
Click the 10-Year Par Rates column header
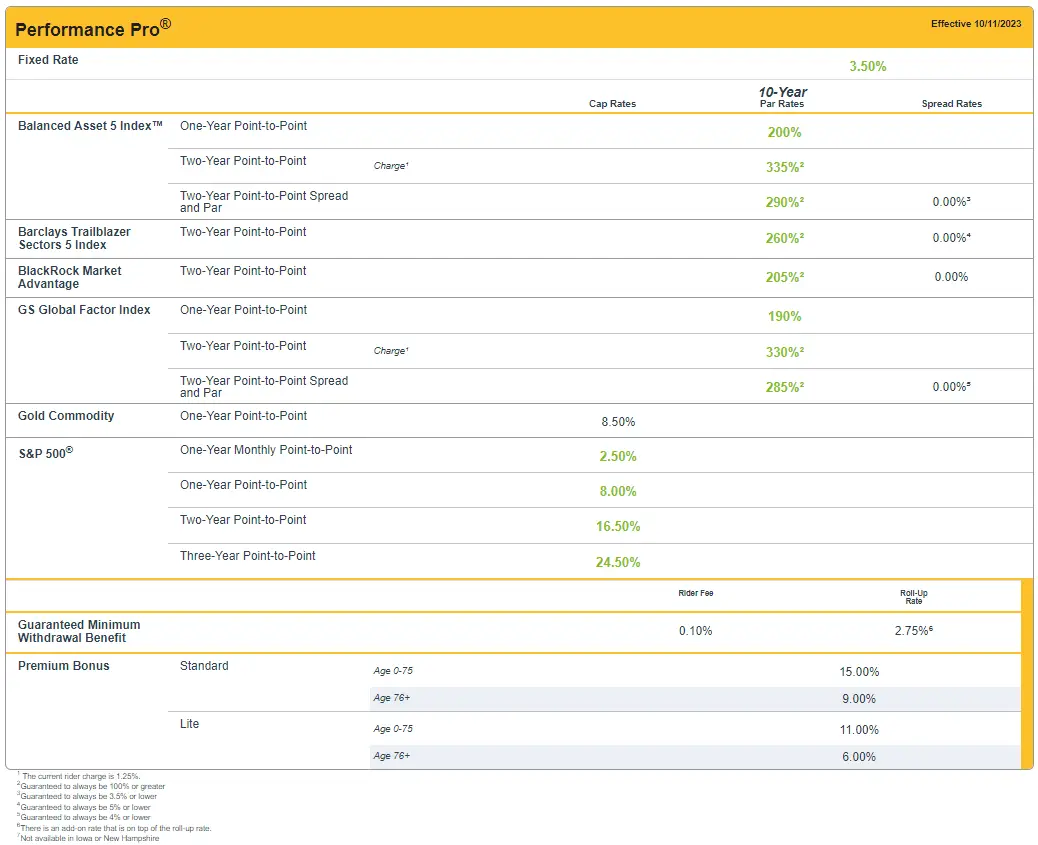coord(782,97)
